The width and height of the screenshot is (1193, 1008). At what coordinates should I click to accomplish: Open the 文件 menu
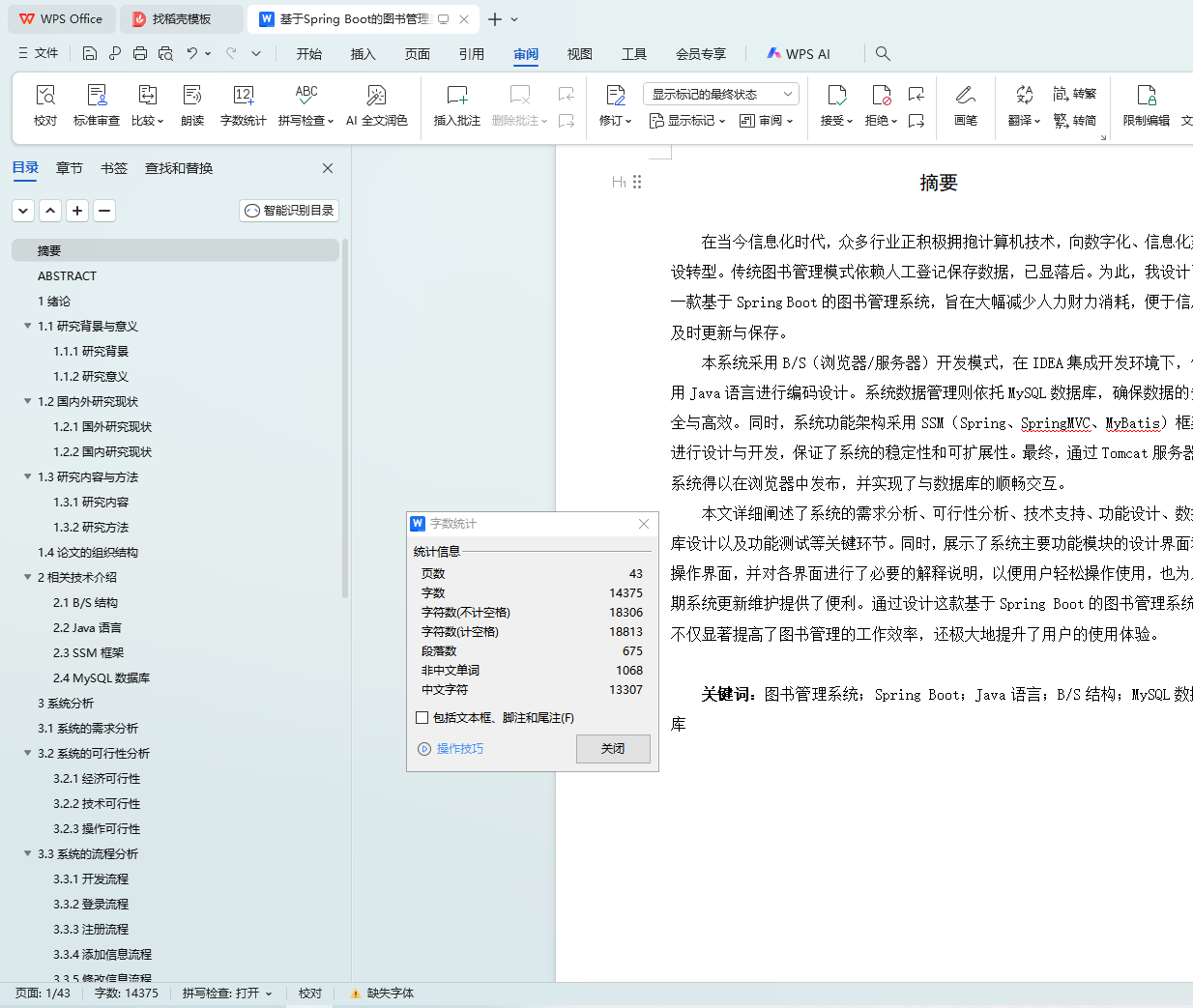[39, 53]
